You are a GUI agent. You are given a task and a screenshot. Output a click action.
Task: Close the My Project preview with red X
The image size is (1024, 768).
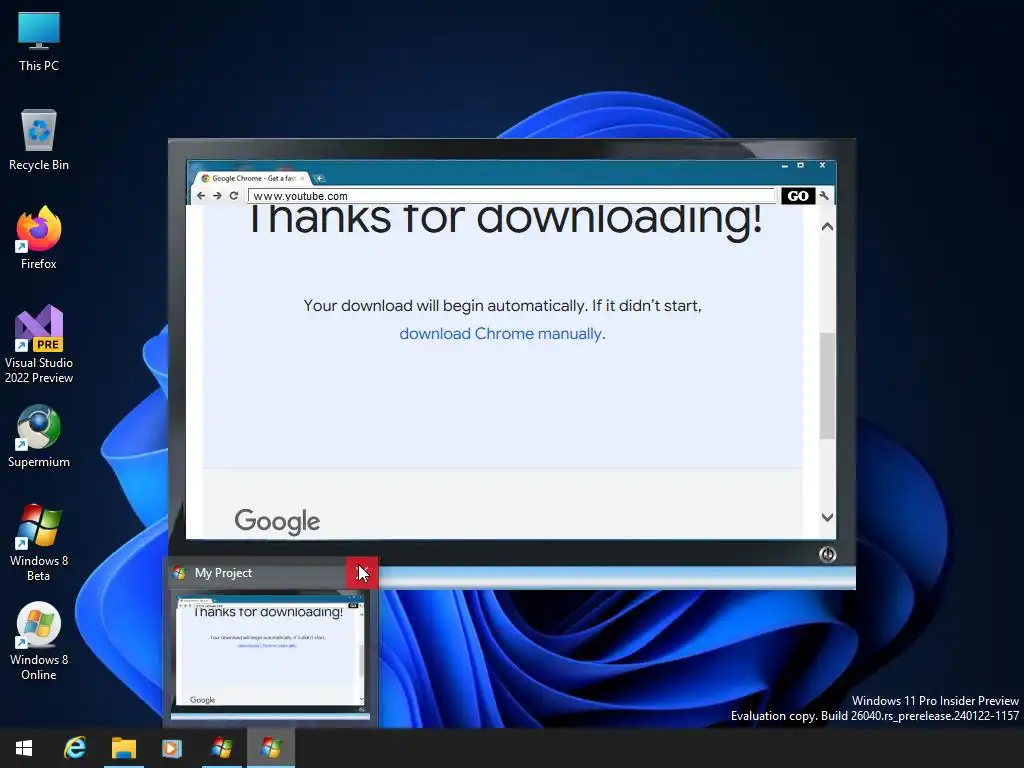point(362,573)
